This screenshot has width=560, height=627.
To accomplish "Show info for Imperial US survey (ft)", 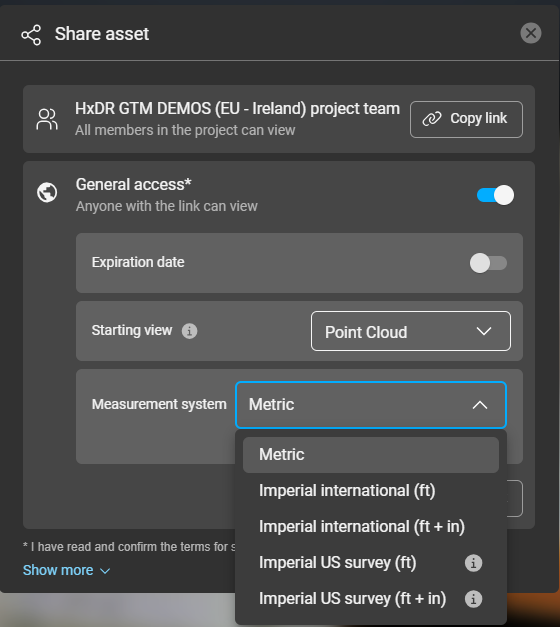I will (x=473, y=563).
